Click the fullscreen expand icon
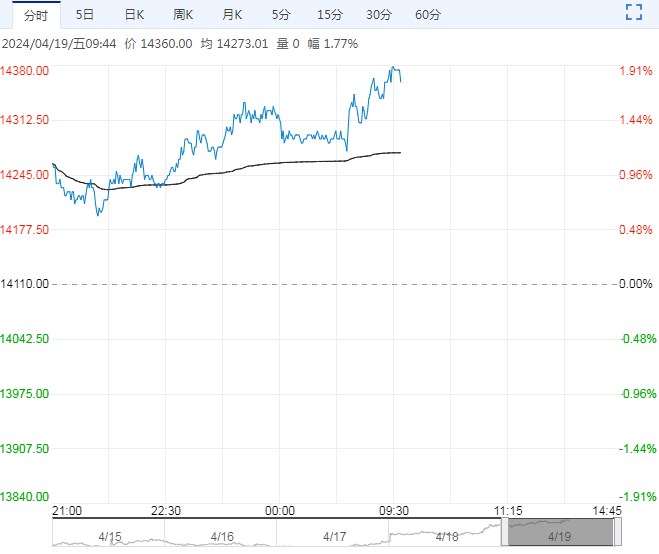 tap(633, 14)
